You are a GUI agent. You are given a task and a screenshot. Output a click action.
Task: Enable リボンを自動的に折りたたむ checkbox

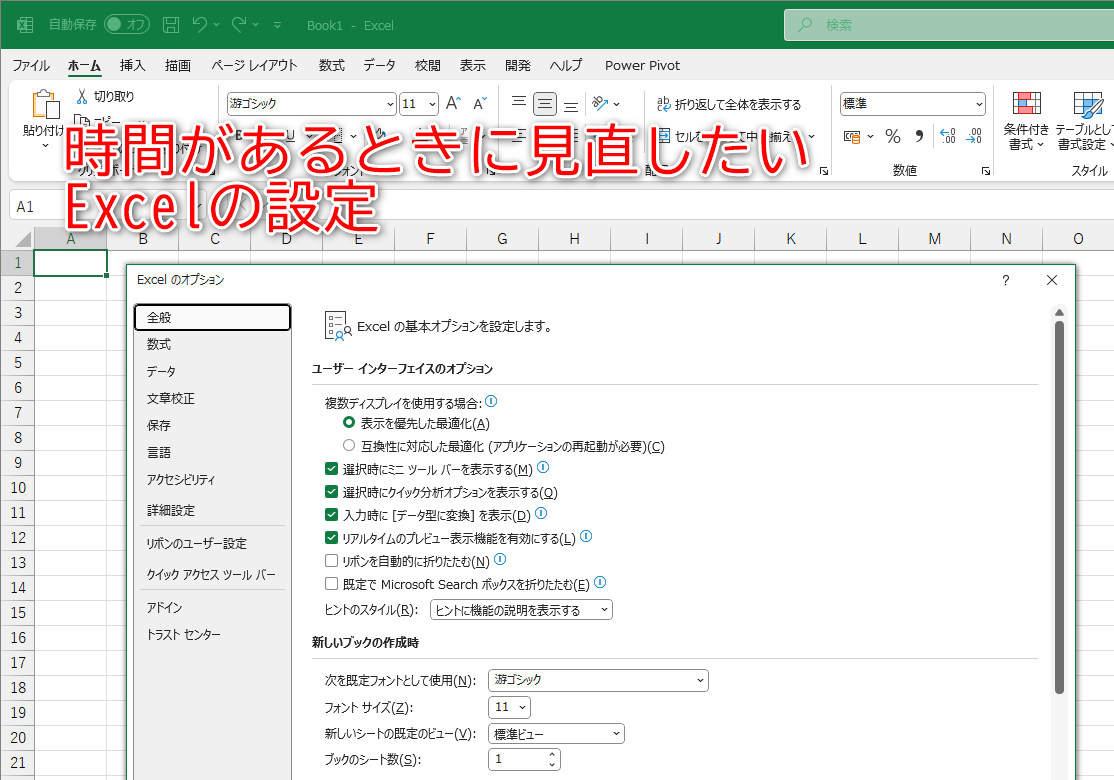click(331, 559)
